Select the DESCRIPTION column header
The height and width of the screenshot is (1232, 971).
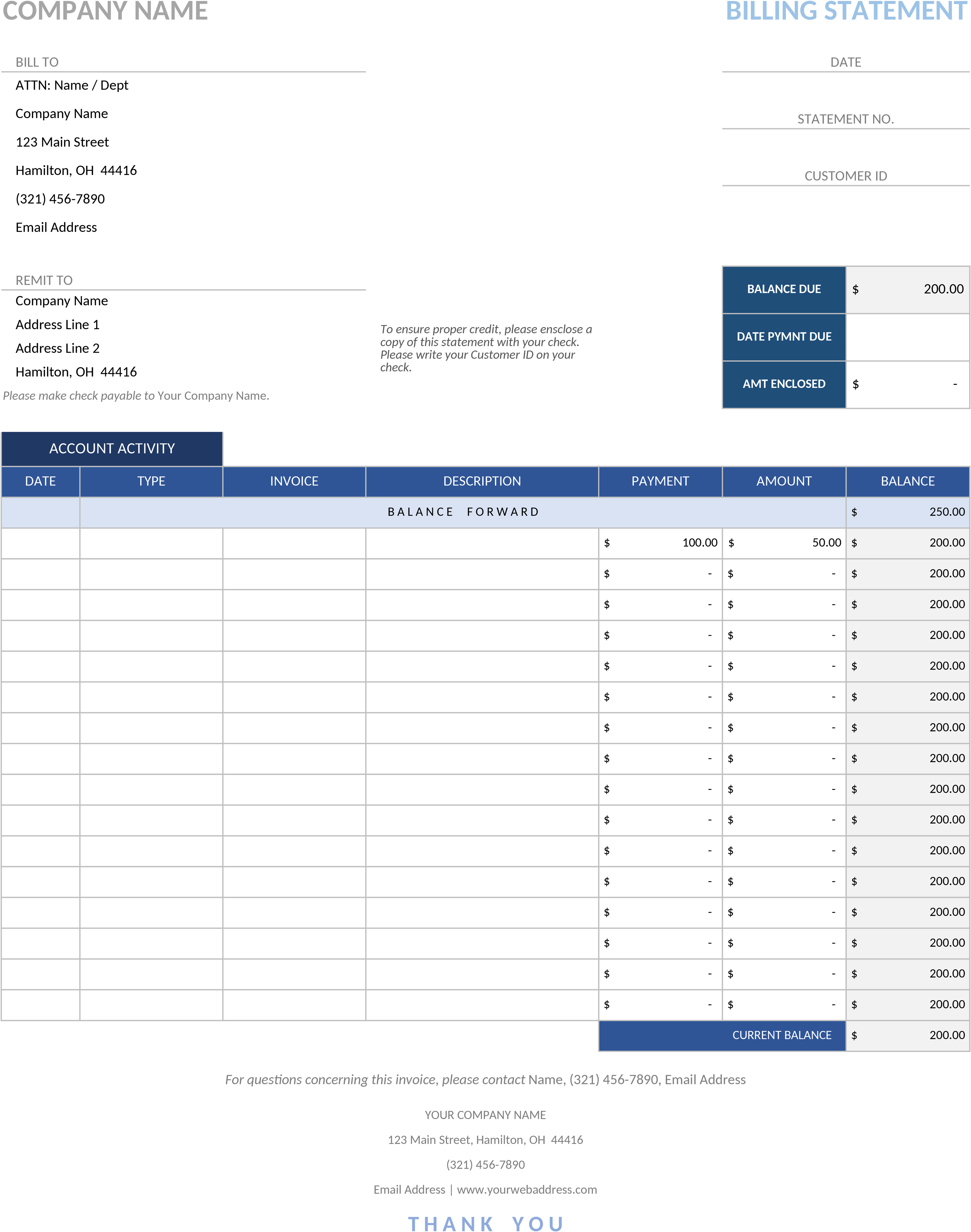tap(482, 481)
